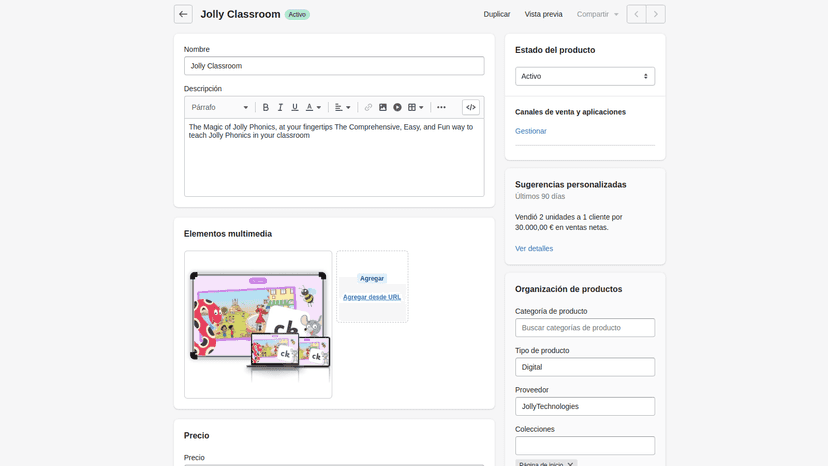
Task: Toggle bold formatting in description
Action: [266, 107]
